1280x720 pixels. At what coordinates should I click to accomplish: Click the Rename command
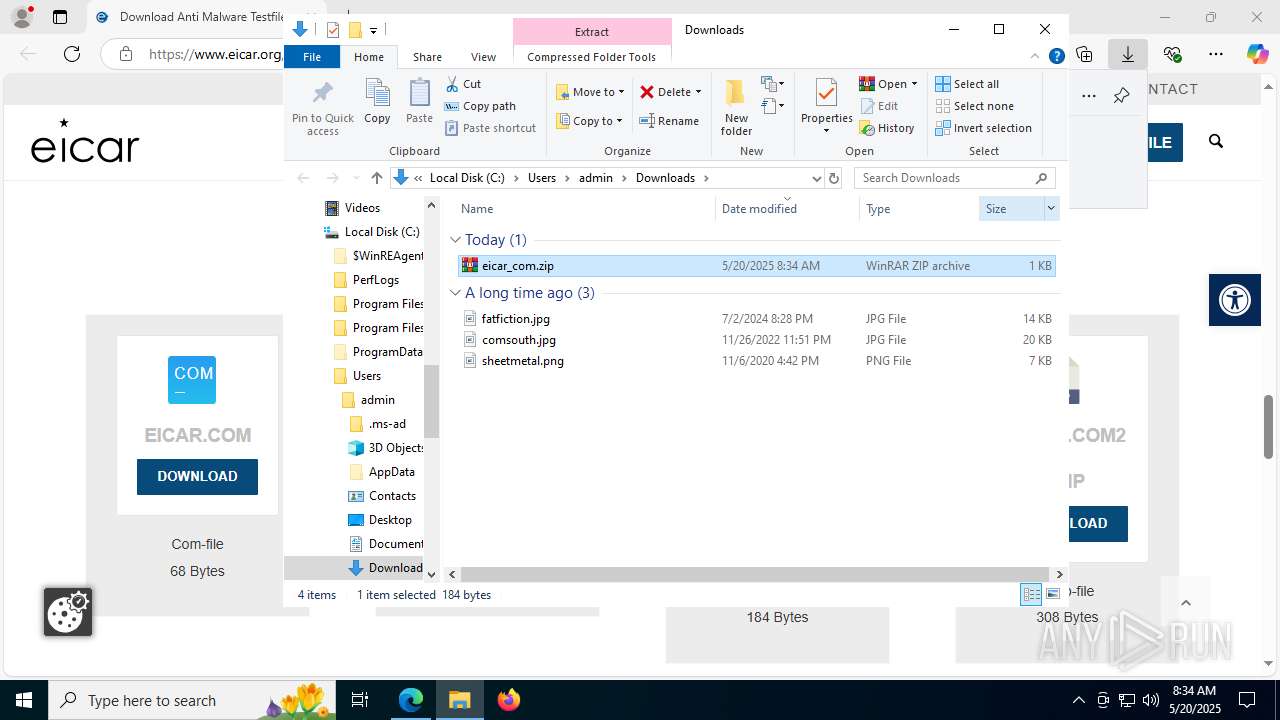(x=669, y=121)
